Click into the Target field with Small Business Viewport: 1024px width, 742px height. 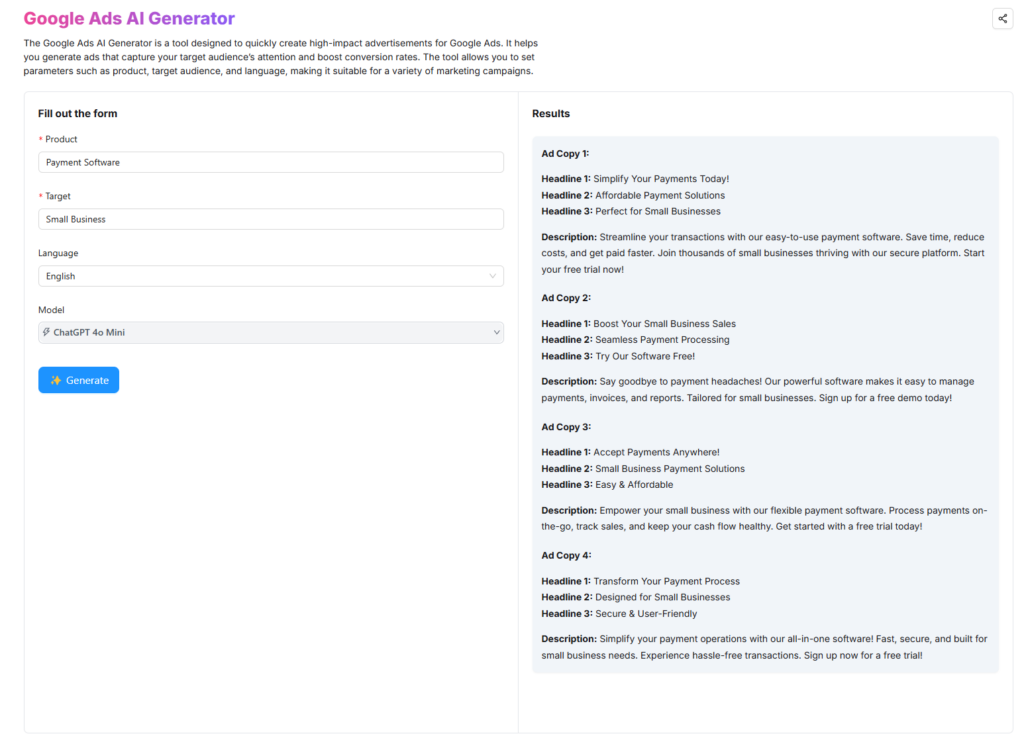click(270, 219)
